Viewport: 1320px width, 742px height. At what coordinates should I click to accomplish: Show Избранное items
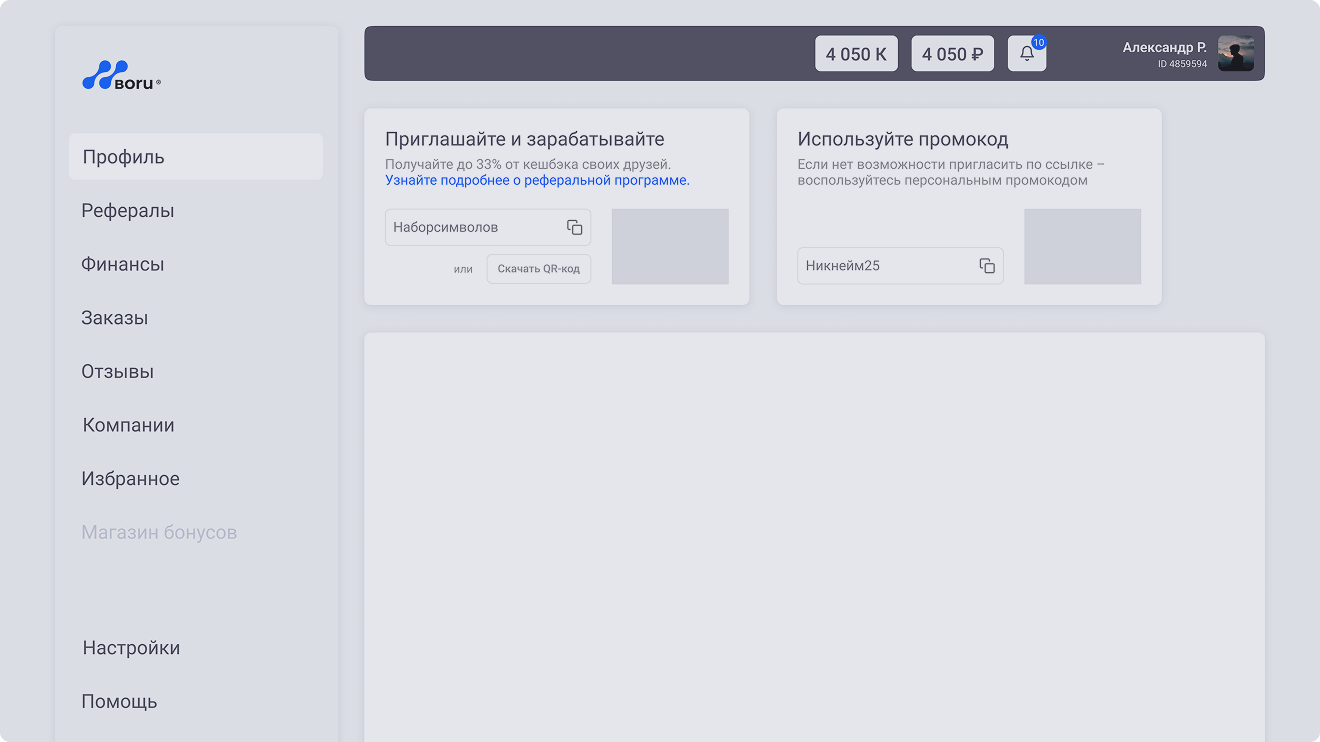tap(131, 479)
